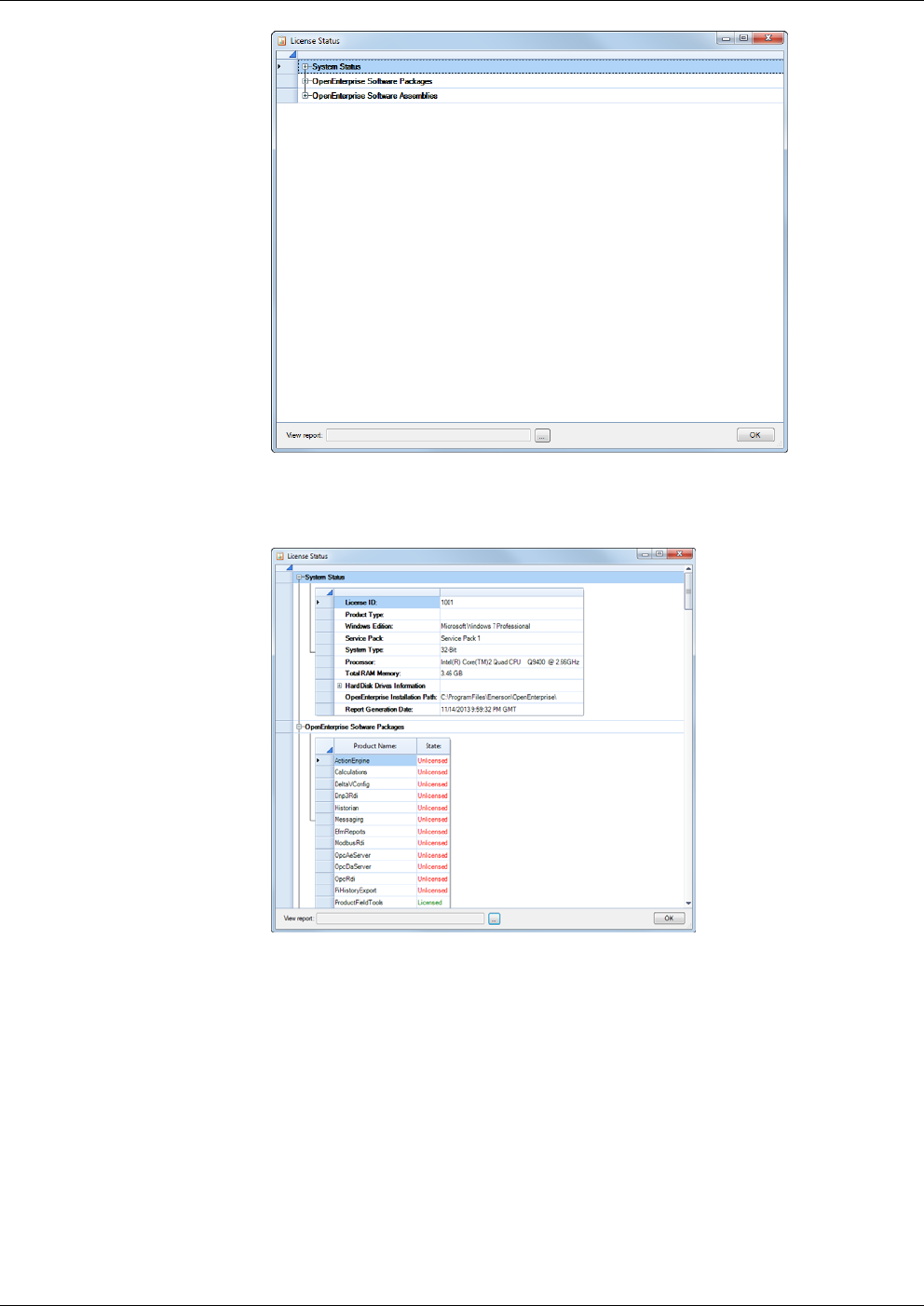Select the ActionEngine product row

click(x=374, y=761)
